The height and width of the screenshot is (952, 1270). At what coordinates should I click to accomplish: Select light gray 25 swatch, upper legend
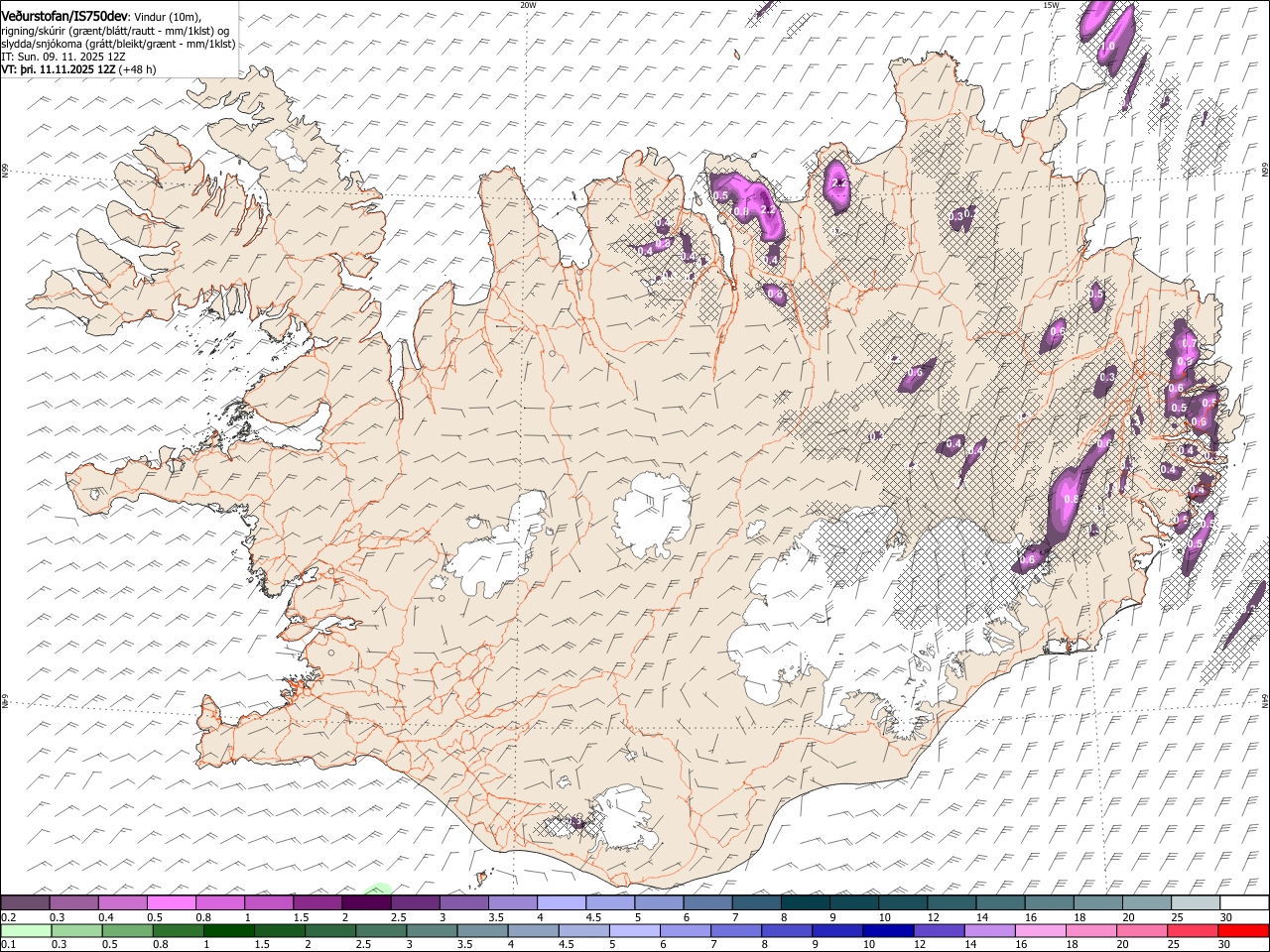(x=1196, y=902)
